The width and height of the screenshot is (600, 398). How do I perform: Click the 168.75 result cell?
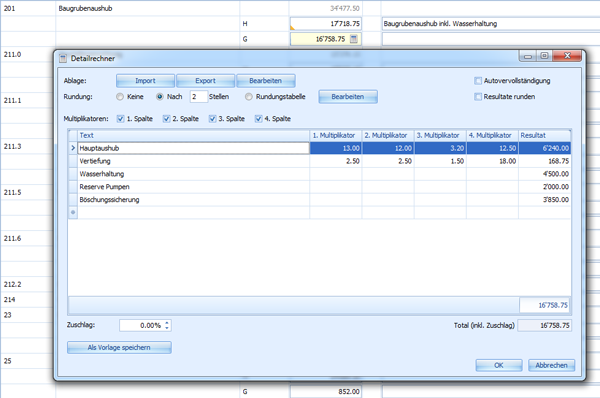tap(545, 161)
